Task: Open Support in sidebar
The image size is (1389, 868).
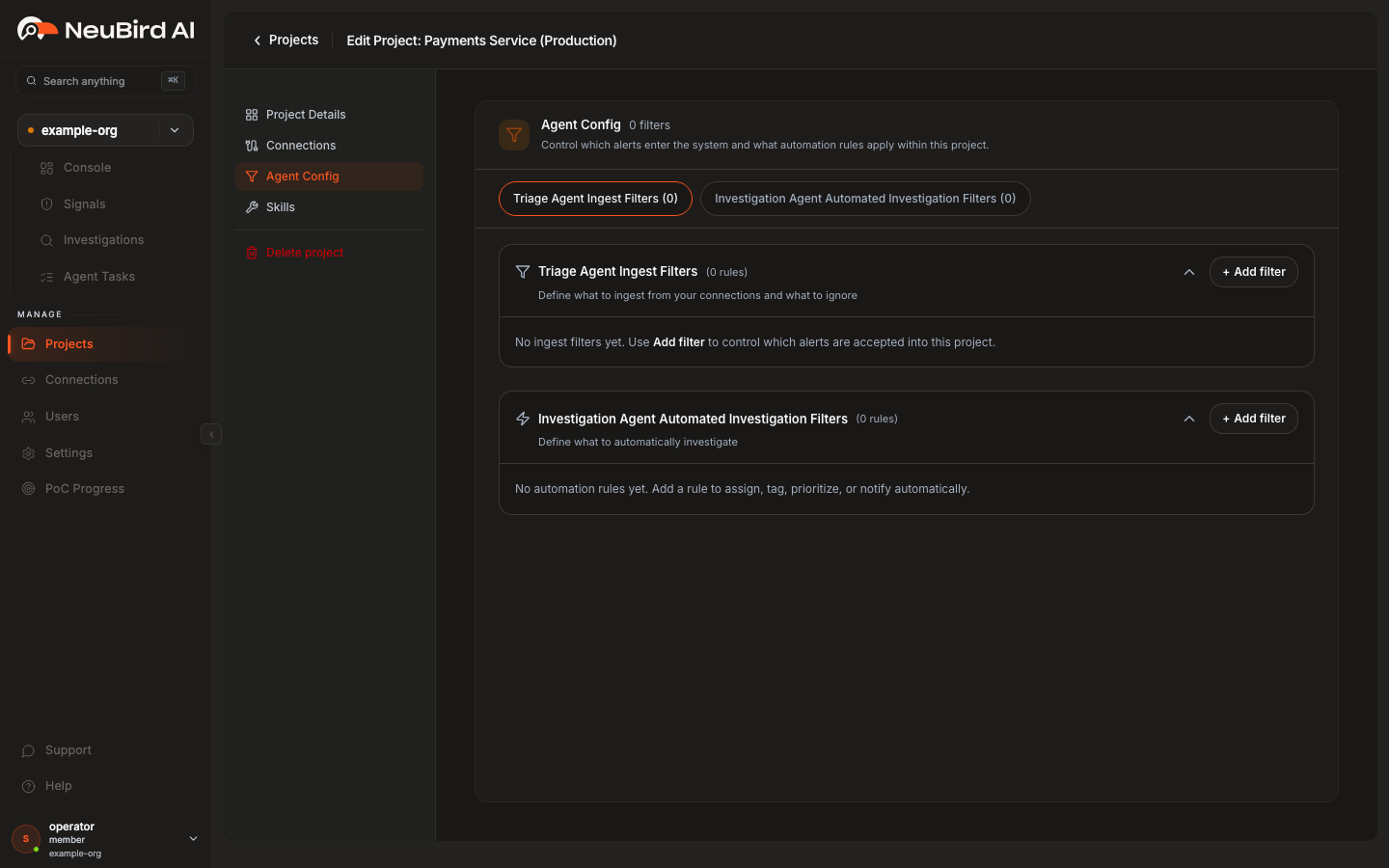Action: pyautogui.click(x=68, y=750)
